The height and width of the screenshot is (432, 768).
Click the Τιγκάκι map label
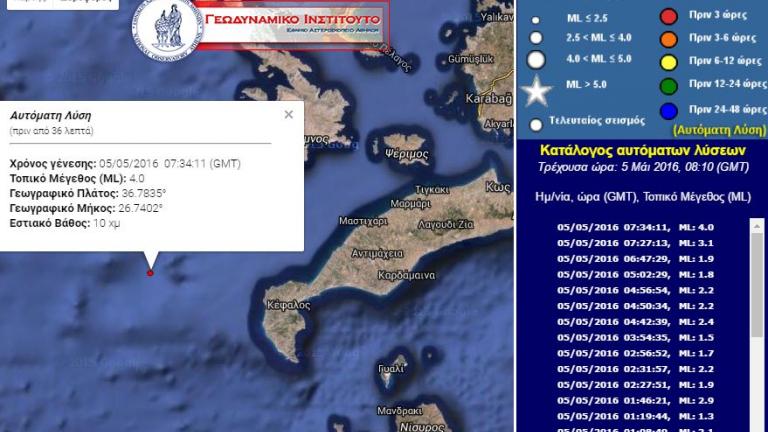tap(432, 190)
